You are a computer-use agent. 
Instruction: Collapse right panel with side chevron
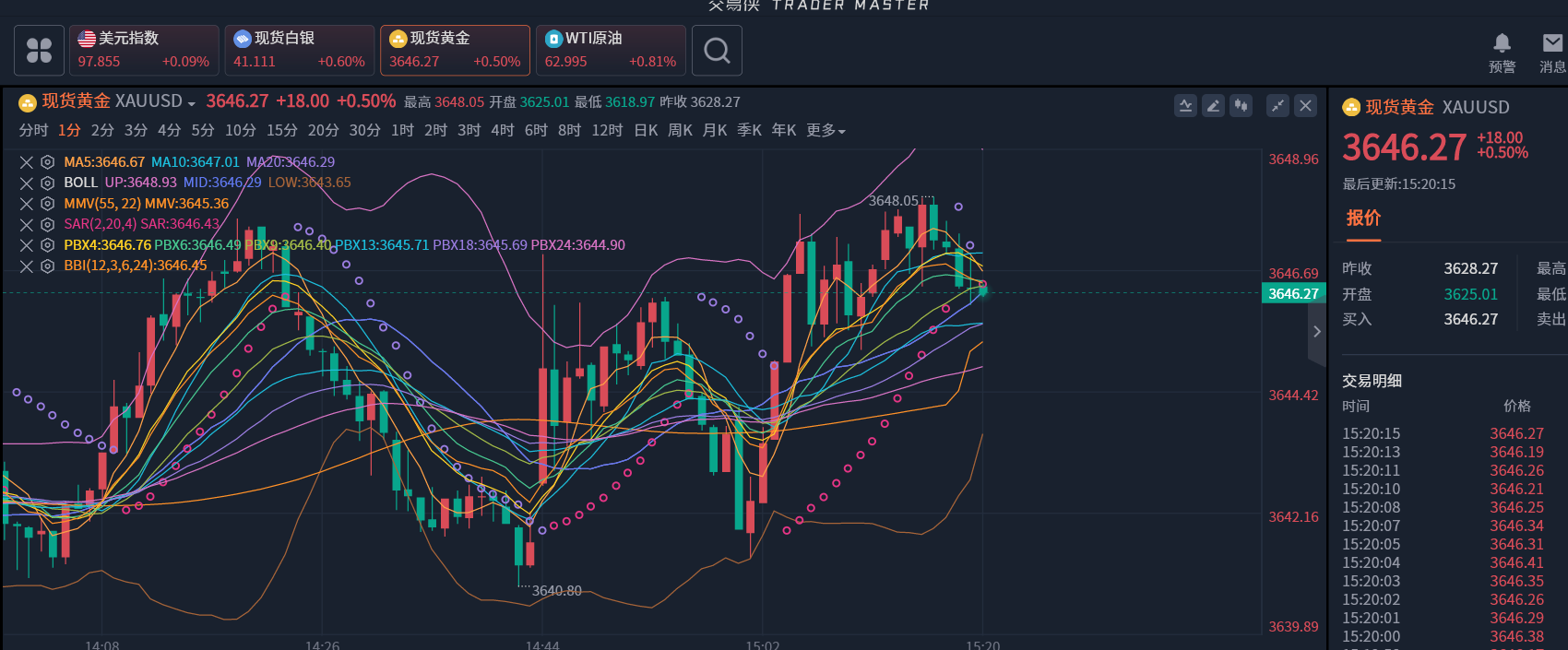coord(1317,331)
